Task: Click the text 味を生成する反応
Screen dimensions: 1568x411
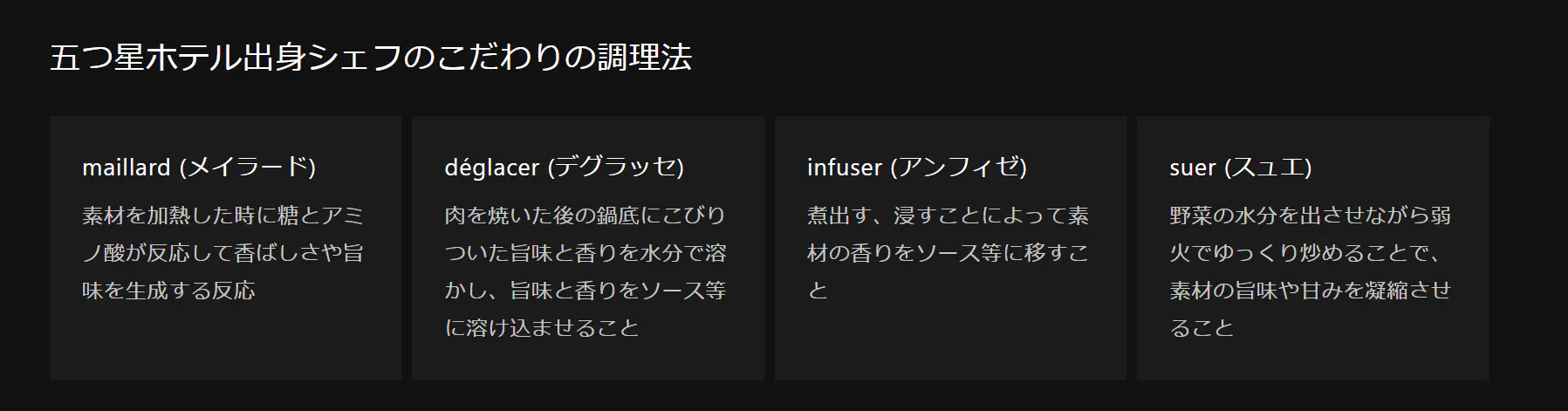Action: [x=168, y=291]
